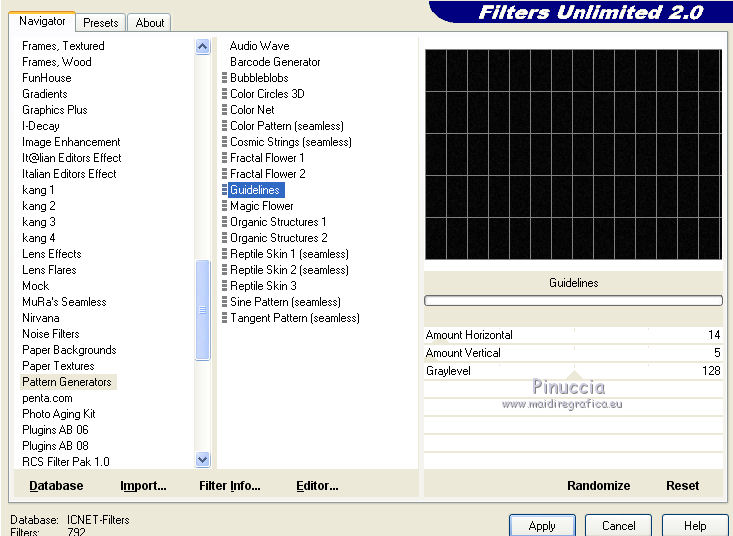733x536 pixels.
Task: Open the kang 3 category
Action: click(x=38, y=222)
